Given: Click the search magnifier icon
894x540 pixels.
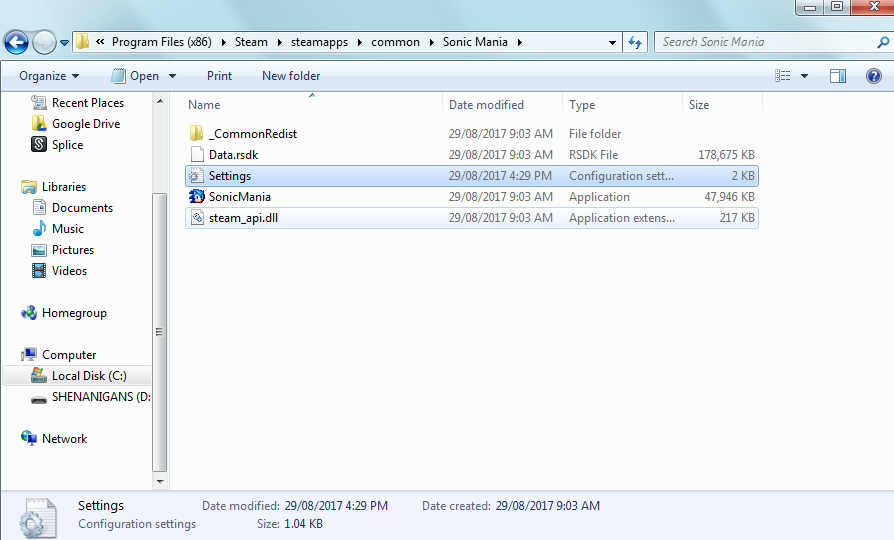Looking at the screenshot, I should [883, 42].
